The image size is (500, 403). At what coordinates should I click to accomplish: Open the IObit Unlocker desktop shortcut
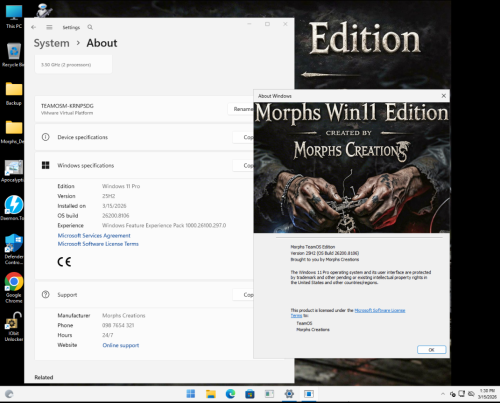[x=14, y=327]
